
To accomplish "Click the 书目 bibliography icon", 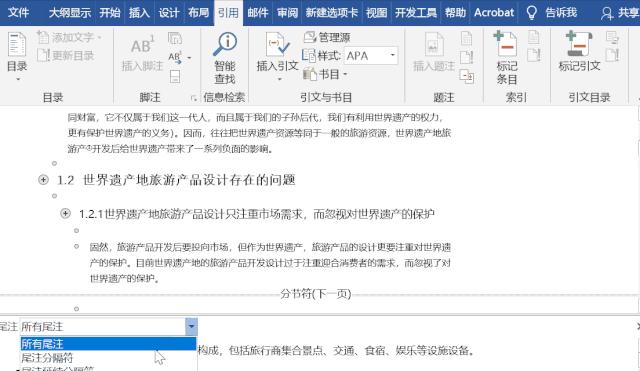I will (x=310, y=74).
